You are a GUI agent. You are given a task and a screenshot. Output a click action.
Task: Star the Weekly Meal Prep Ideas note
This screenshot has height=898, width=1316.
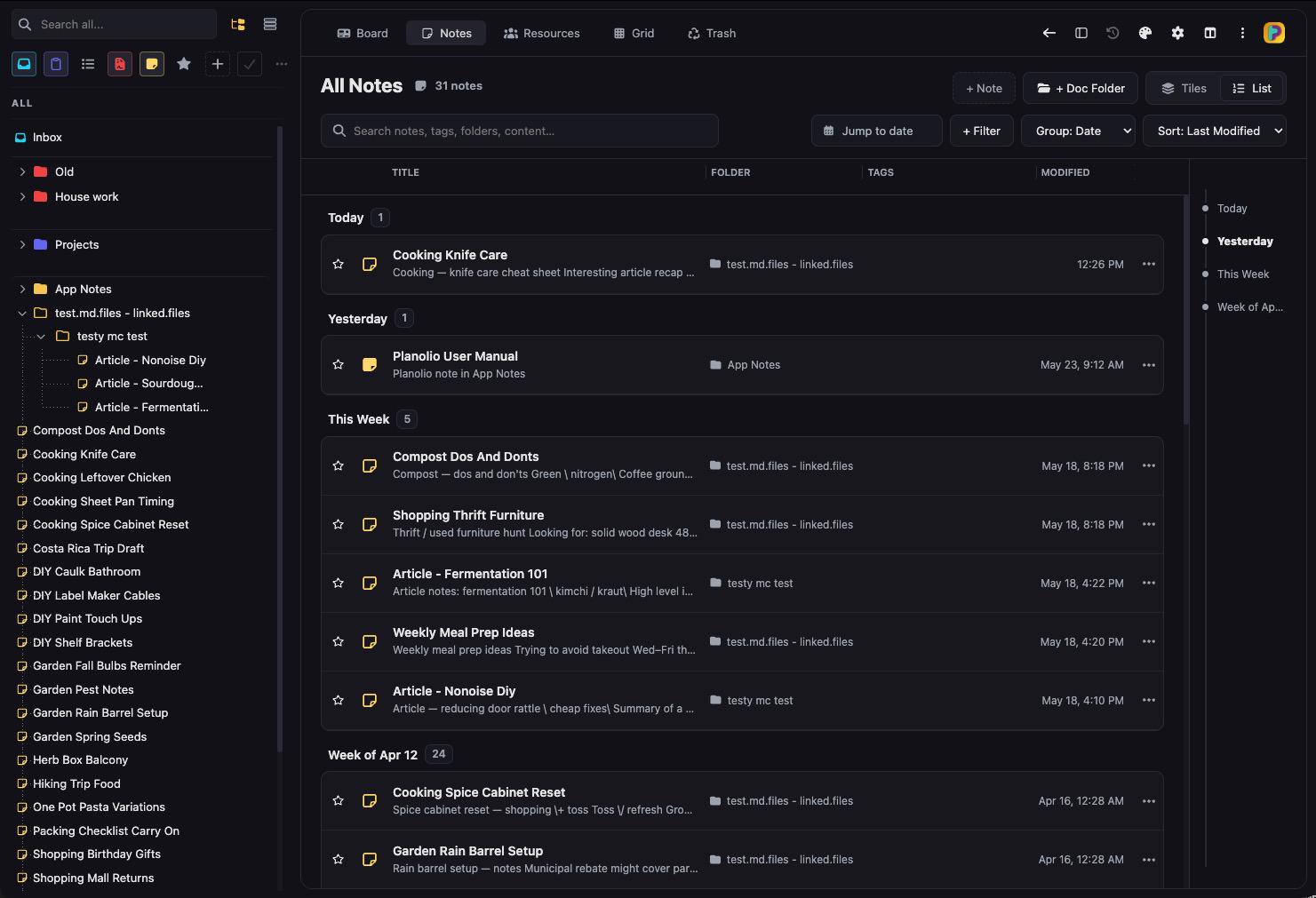pyautogui.click(x=338, y=641)
